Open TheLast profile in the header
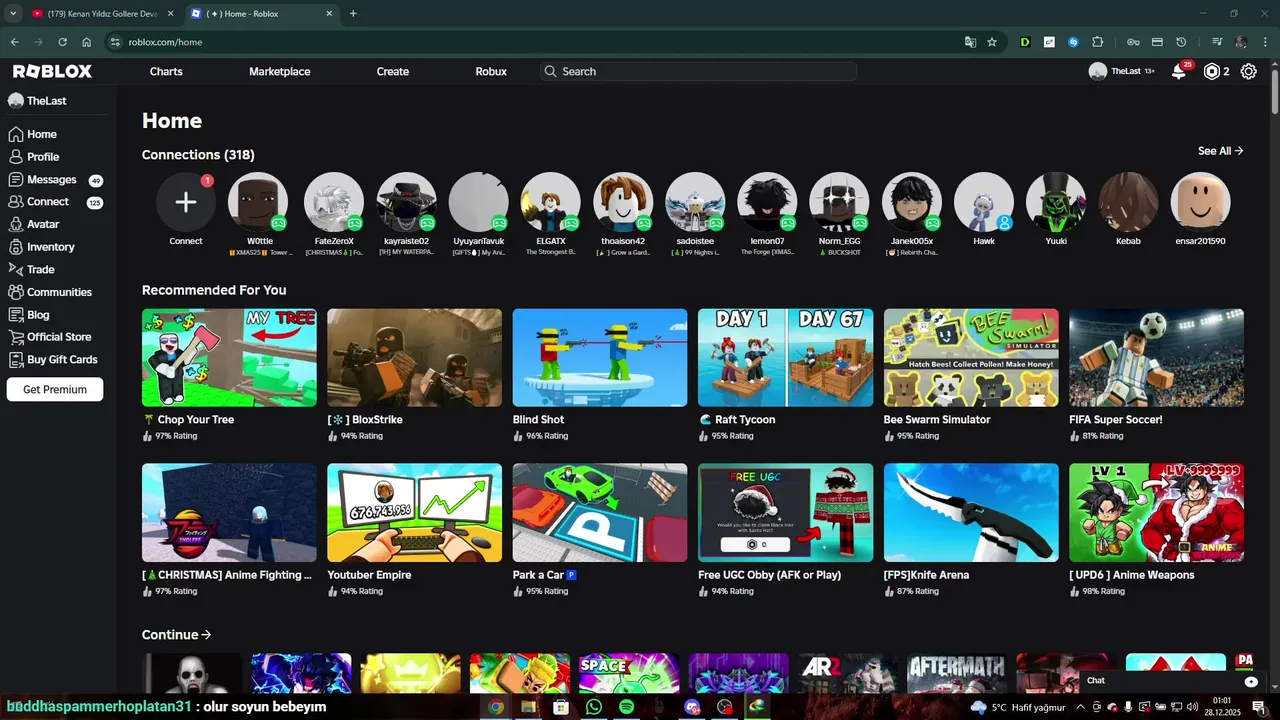Image resolution: width=1280 pixels, height=720 pixels. coord(1121,71)
